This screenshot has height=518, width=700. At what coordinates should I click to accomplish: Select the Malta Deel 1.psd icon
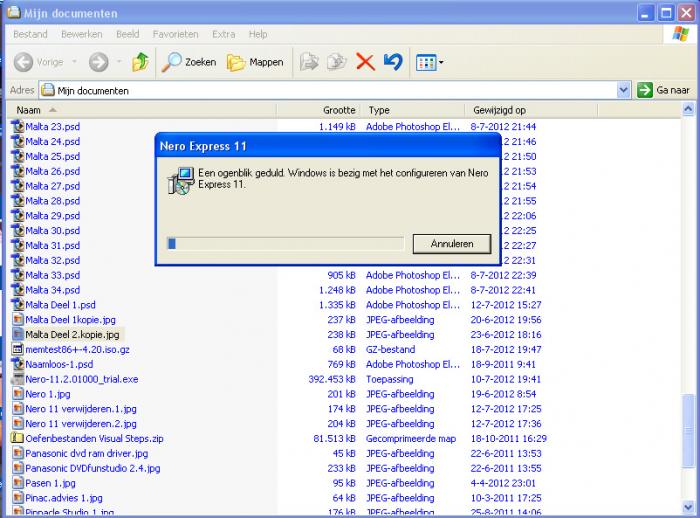18,305
